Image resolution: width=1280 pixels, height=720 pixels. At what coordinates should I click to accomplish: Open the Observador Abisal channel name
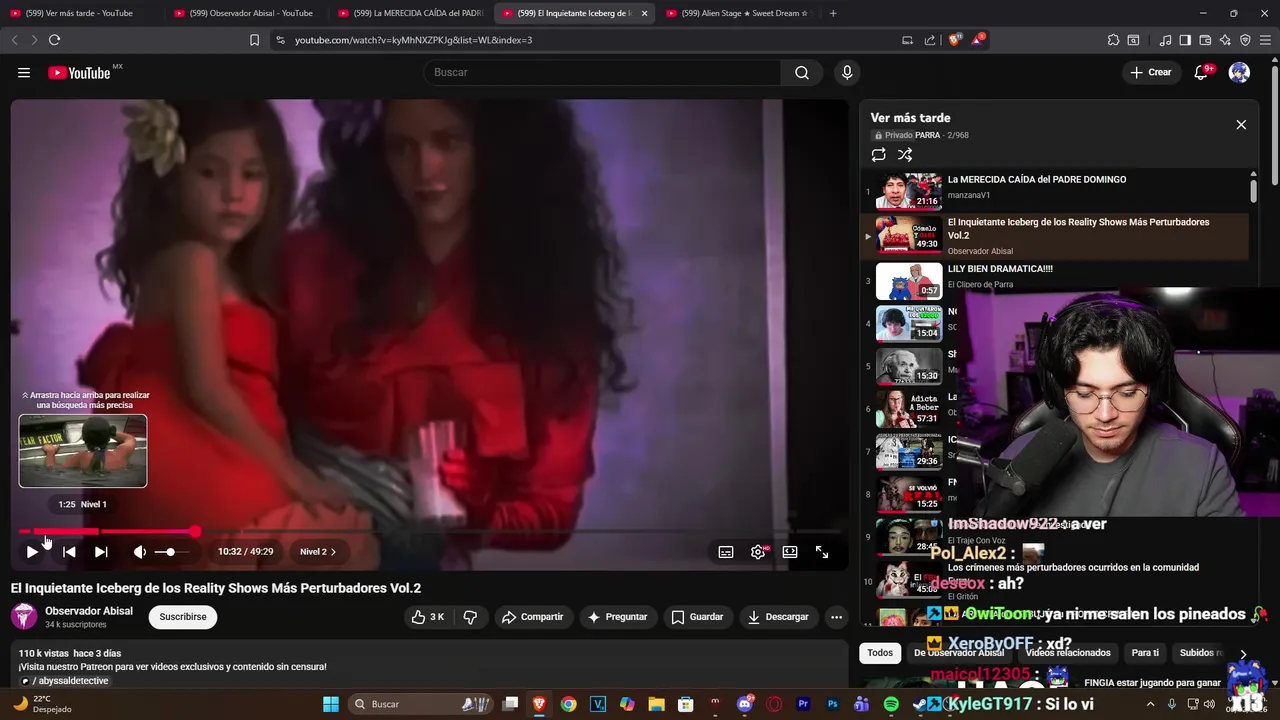tap(89, 611)
